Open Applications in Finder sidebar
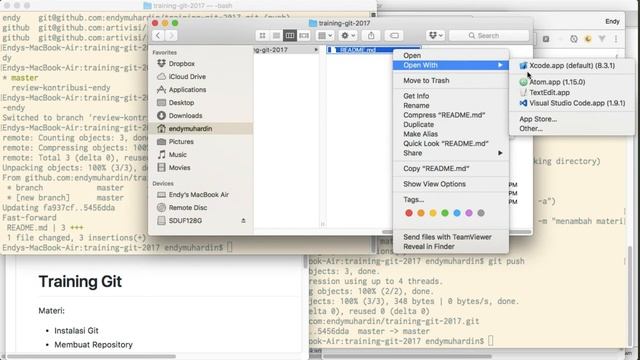Viewport: 640px width, 360px height. click(187, 90)
